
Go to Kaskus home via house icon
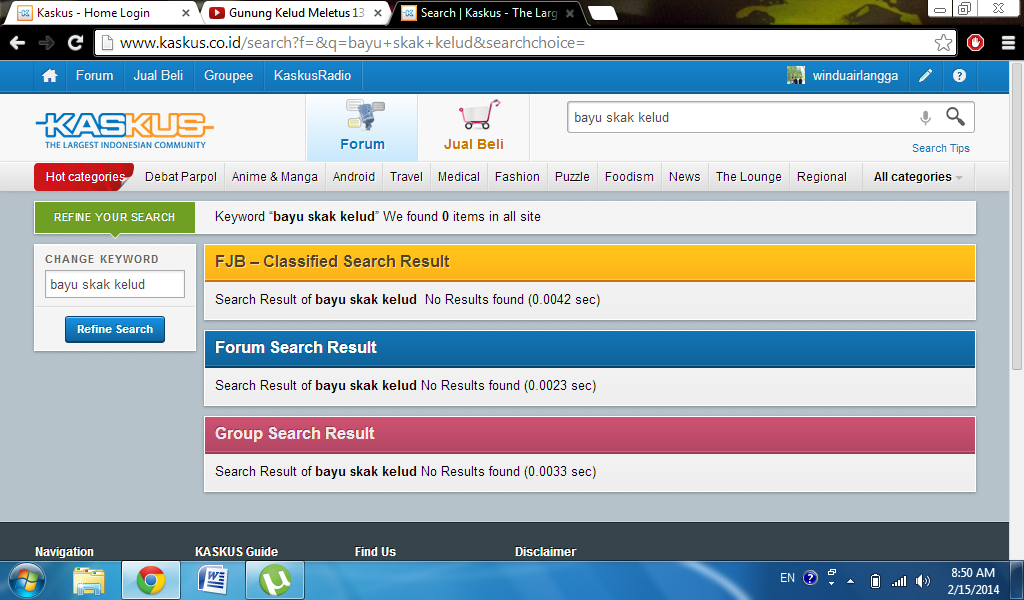tap(50, 76)
